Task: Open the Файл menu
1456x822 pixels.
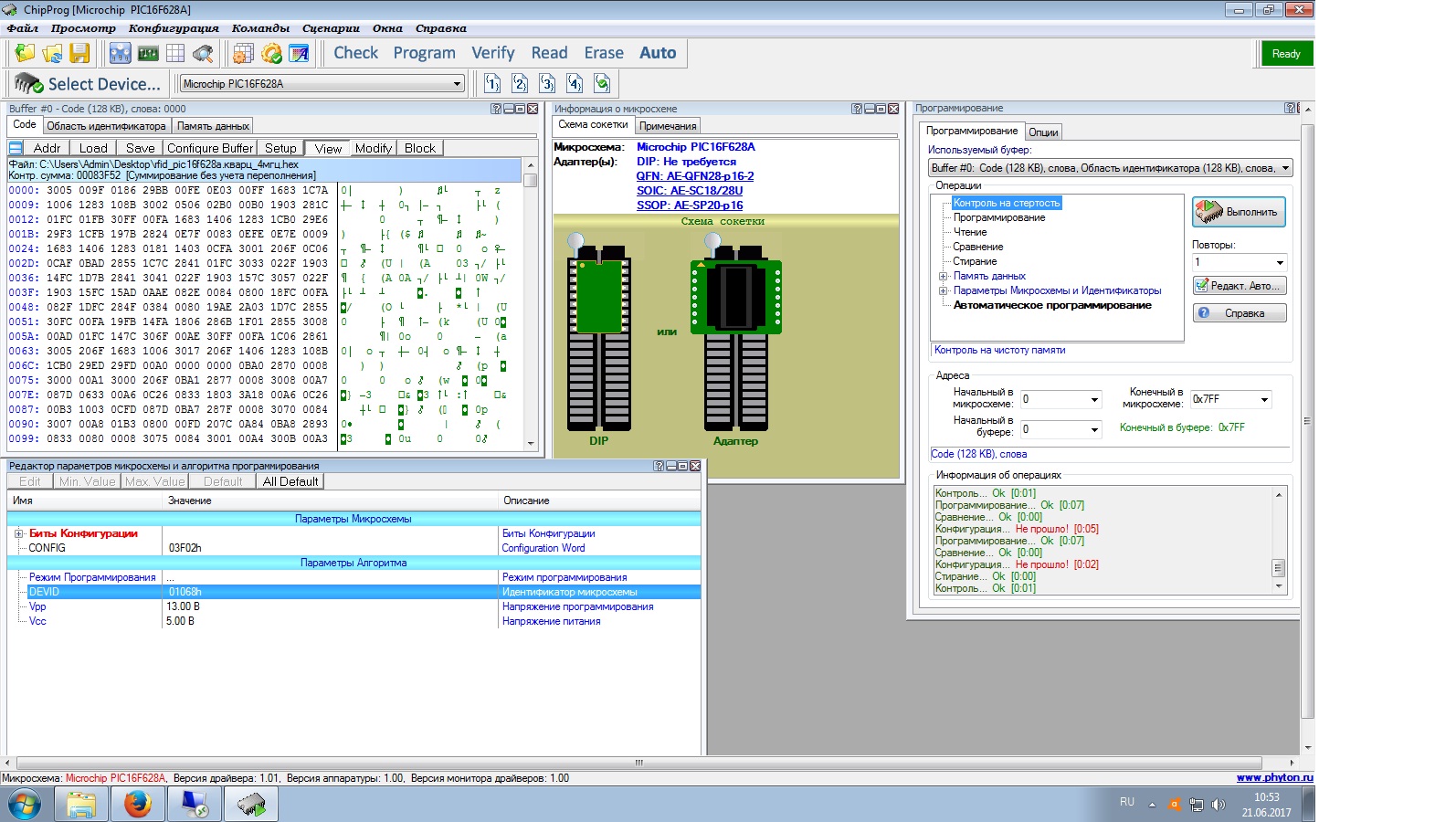Action: pos(22,28)
